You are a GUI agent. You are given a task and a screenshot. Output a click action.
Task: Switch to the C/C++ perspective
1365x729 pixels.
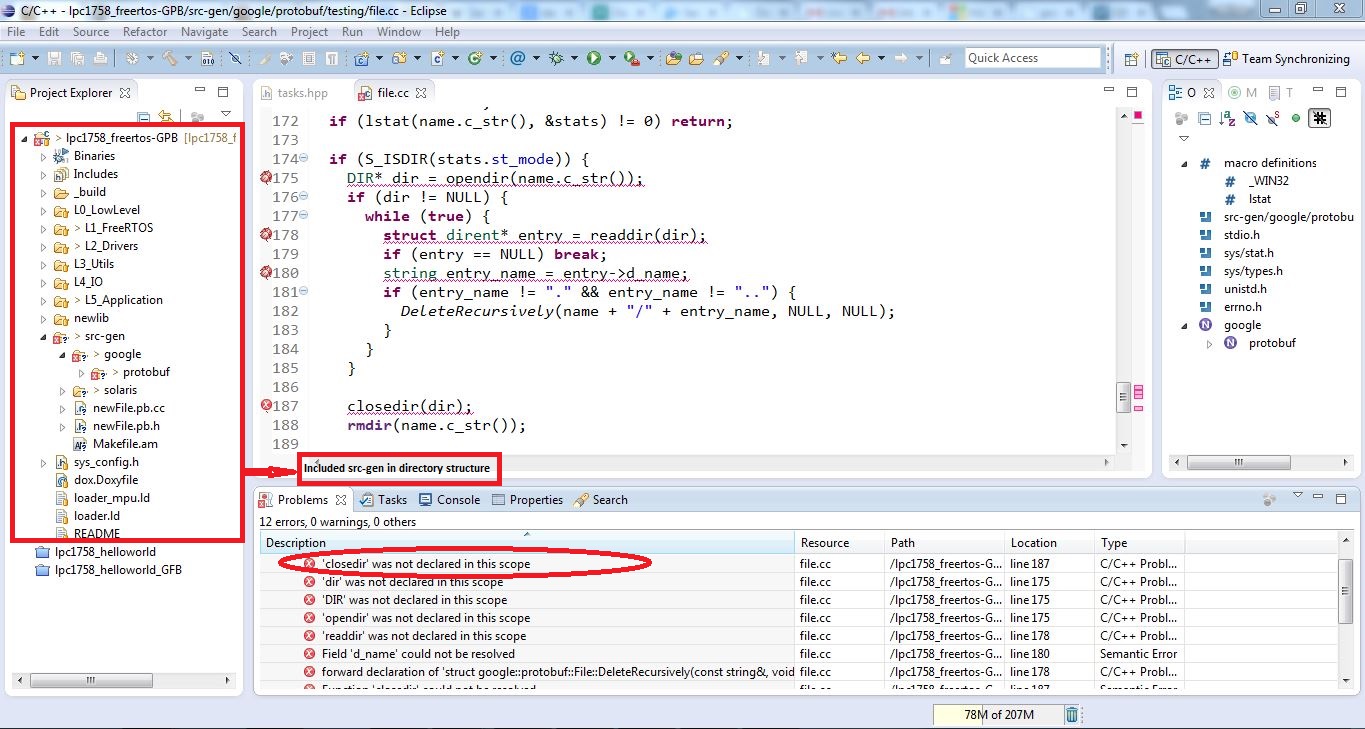(x=1184, y=59)
